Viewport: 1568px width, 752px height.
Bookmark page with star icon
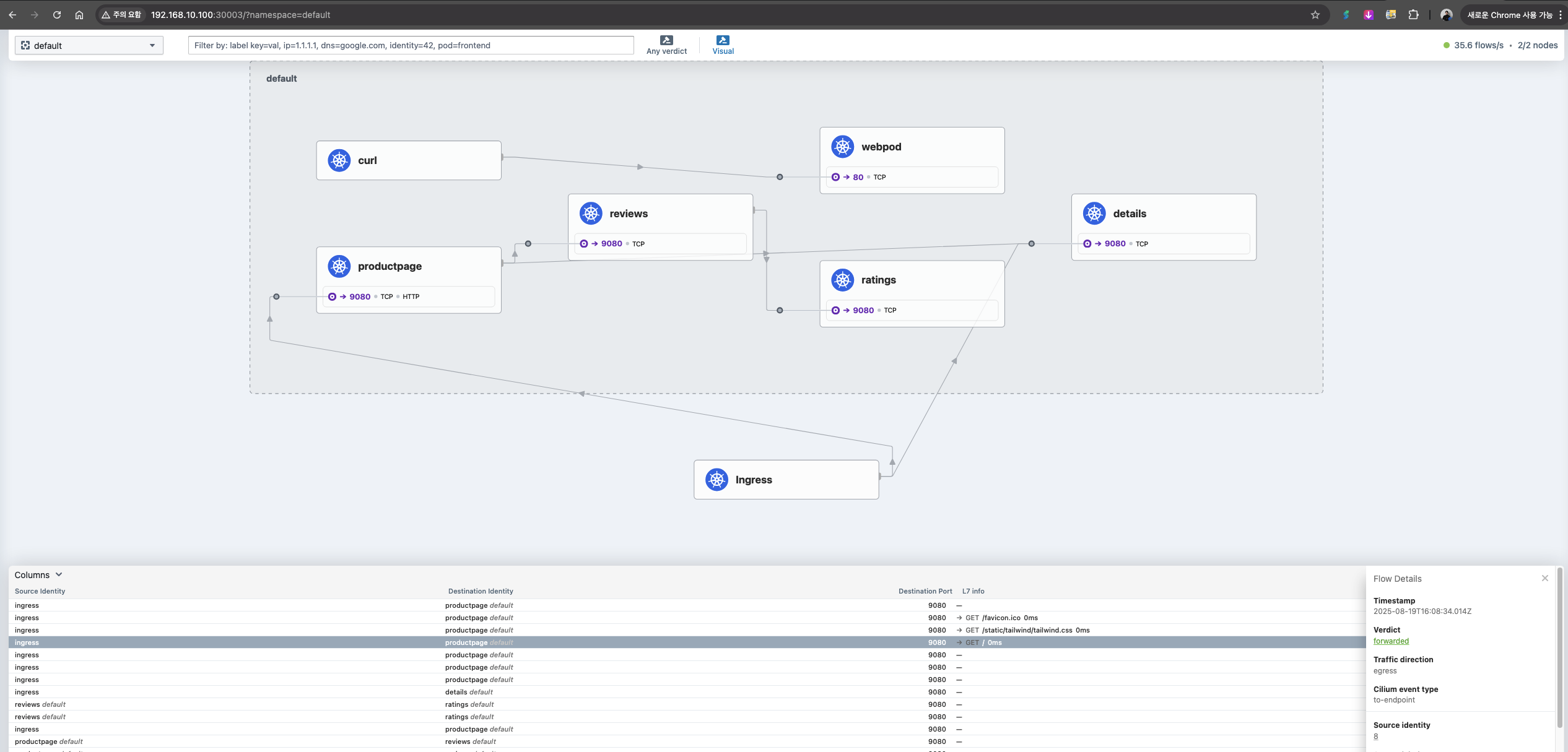click(x=1315, y=15)
